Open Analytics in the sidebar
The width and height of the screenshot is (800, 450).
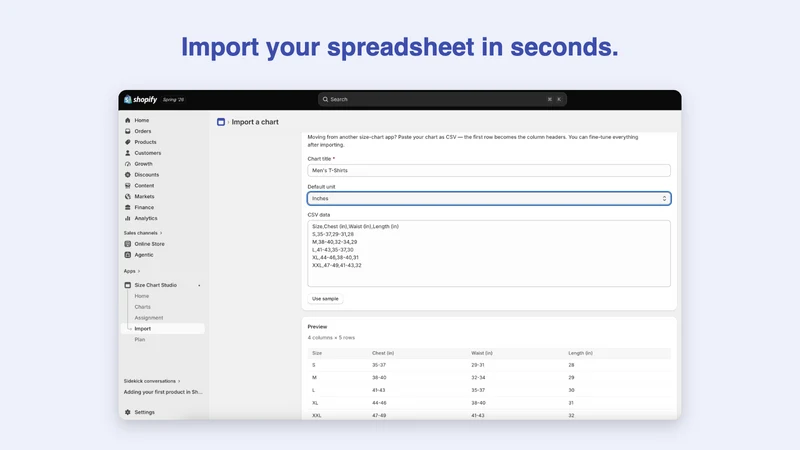(145, 218)
